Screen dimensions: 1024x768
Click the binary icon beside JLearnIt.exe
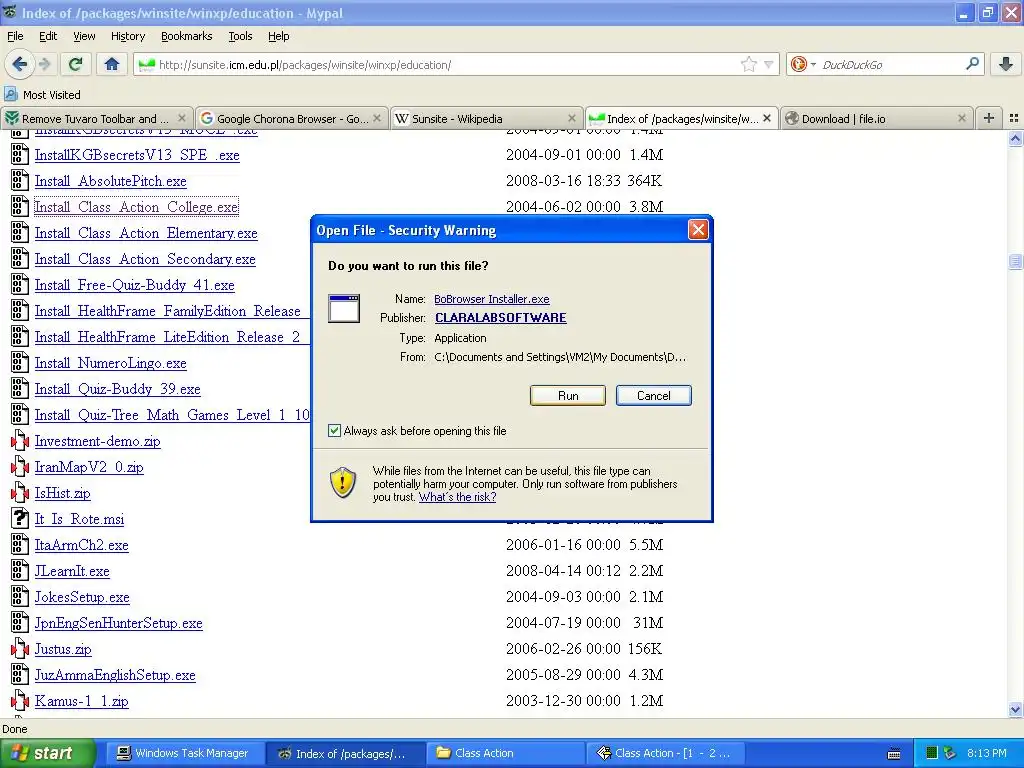pos(20,571)
